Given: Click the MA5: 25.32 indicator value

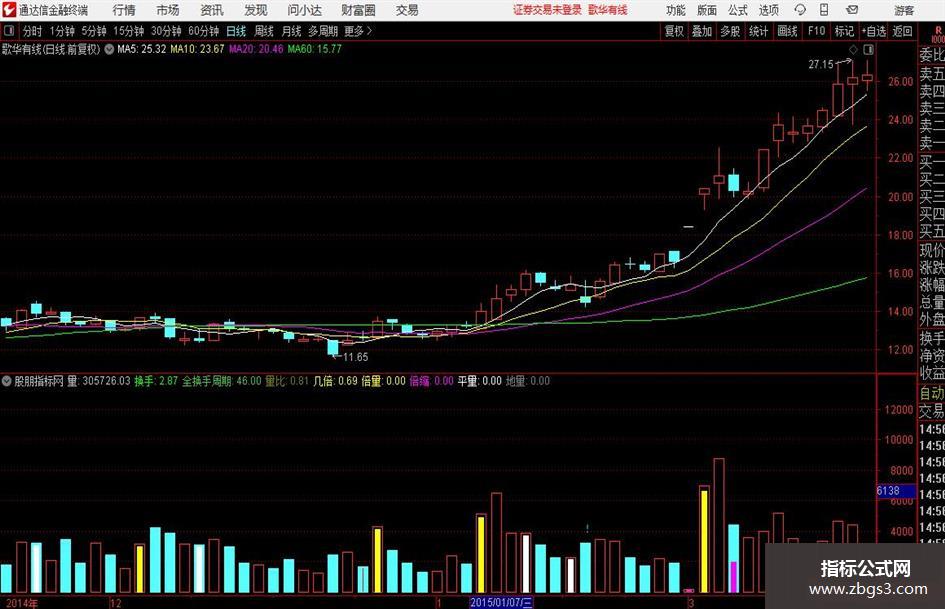Looking at the screenshot, I should tap(142, 49).
